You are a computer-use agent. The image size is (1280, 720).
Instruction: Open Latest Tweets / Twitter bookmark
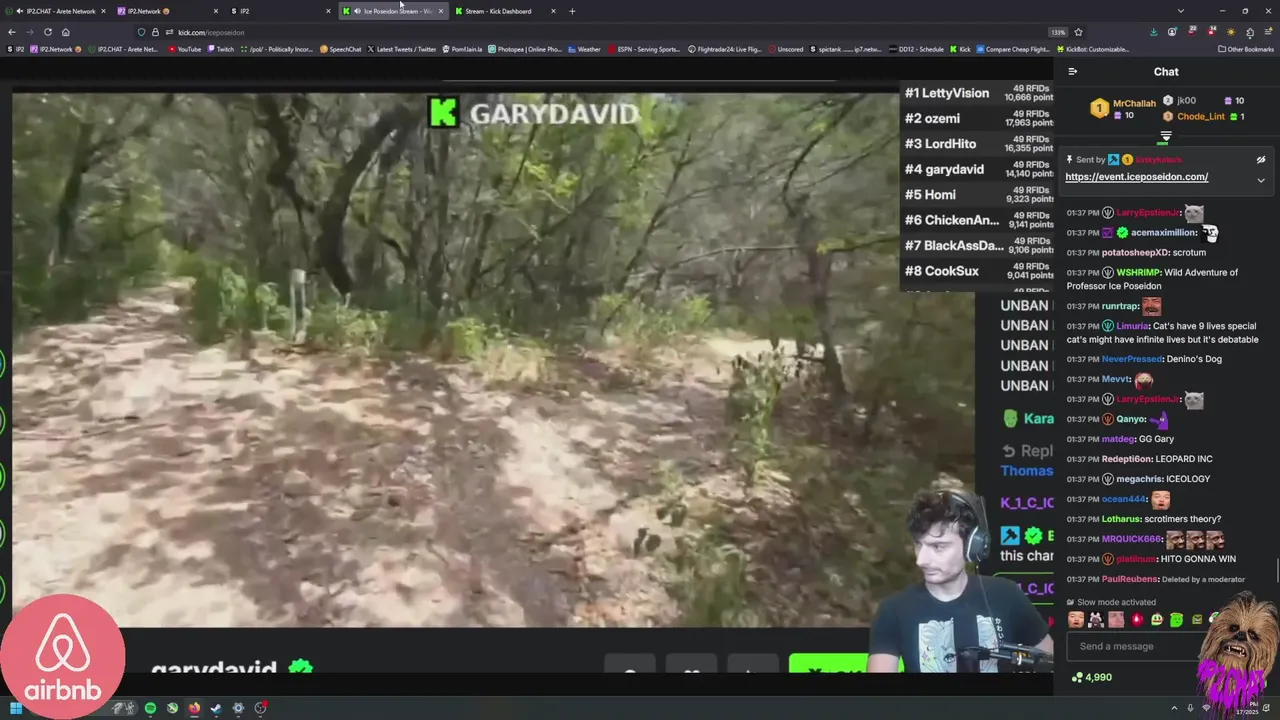tap(402, 49)
